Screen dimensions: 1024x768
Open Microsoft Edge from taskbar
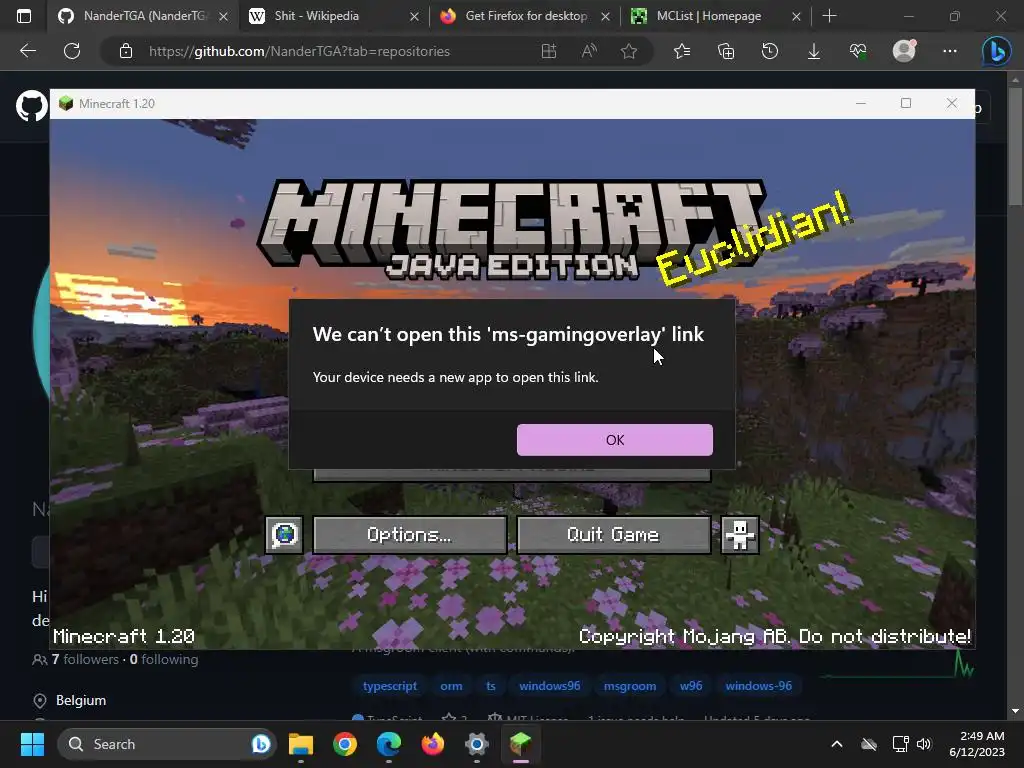389,744
